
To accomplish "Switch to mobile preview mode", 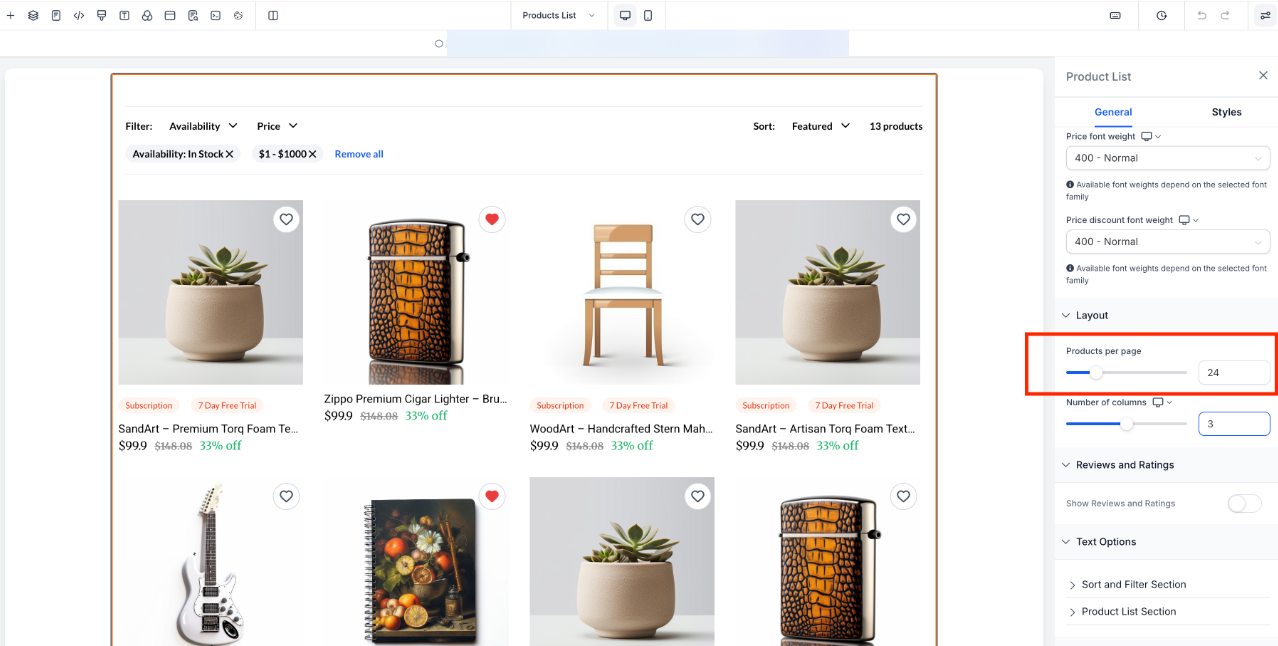I will pos(648,15).
